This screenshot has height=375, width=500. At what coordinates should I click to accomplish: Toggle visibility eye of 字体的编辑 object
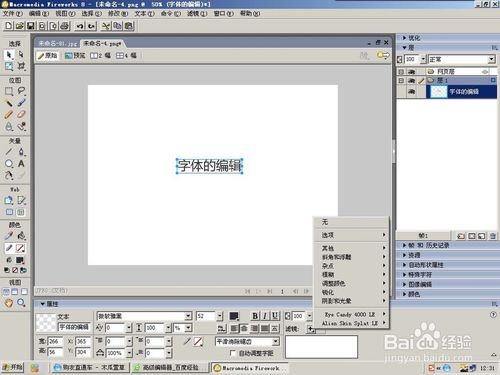click(411, 92)
